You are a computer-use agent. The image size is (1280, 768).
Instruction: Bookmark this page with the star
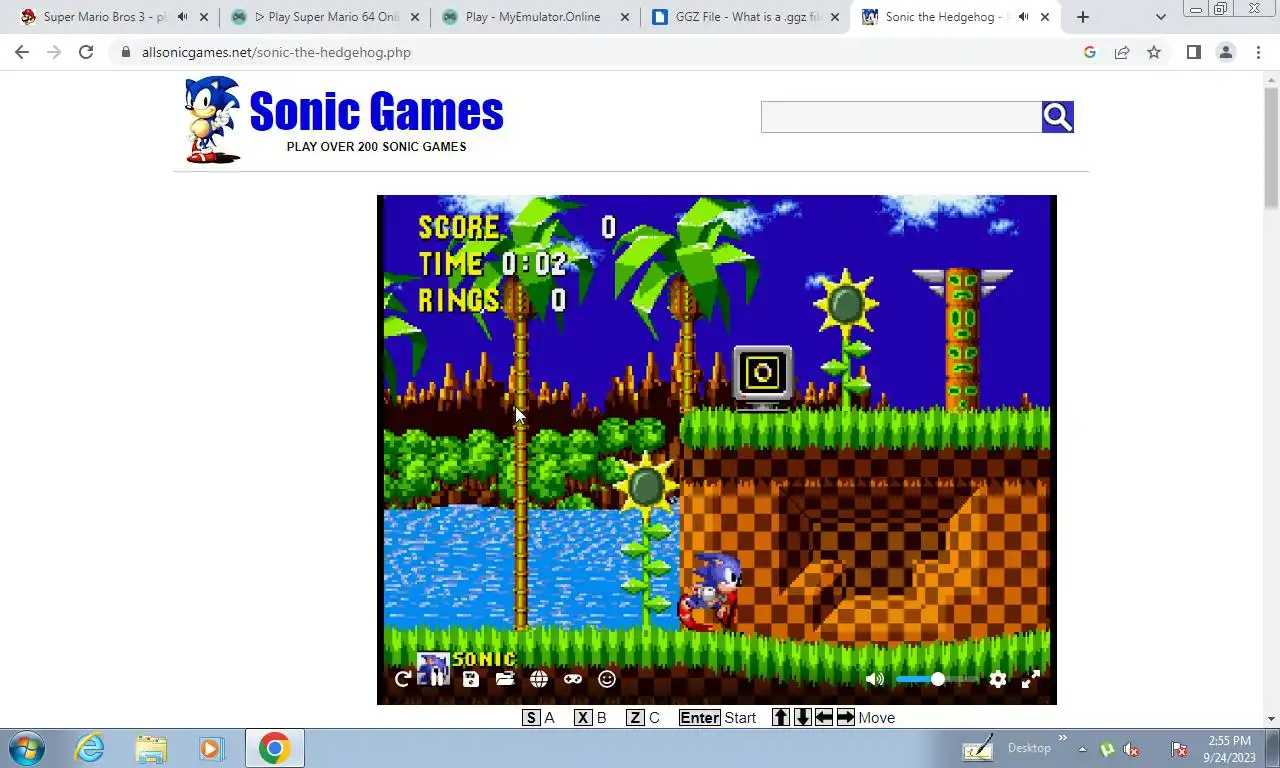coord(1154,52)
